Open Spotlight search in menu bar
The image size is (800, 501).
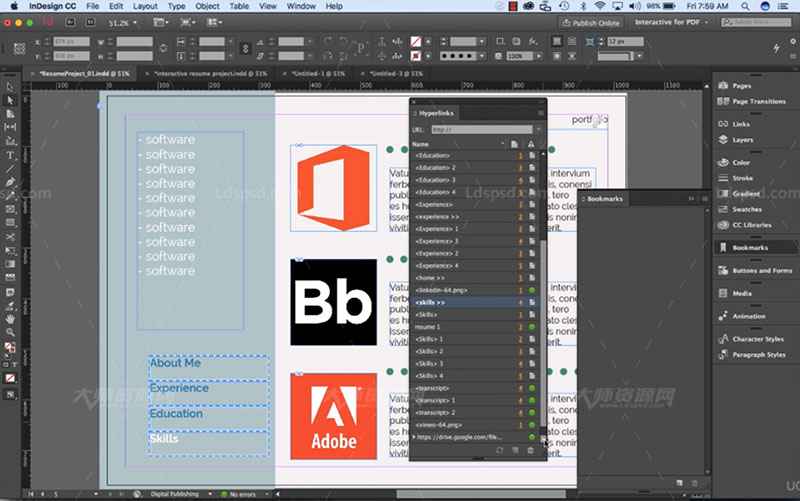745,6
